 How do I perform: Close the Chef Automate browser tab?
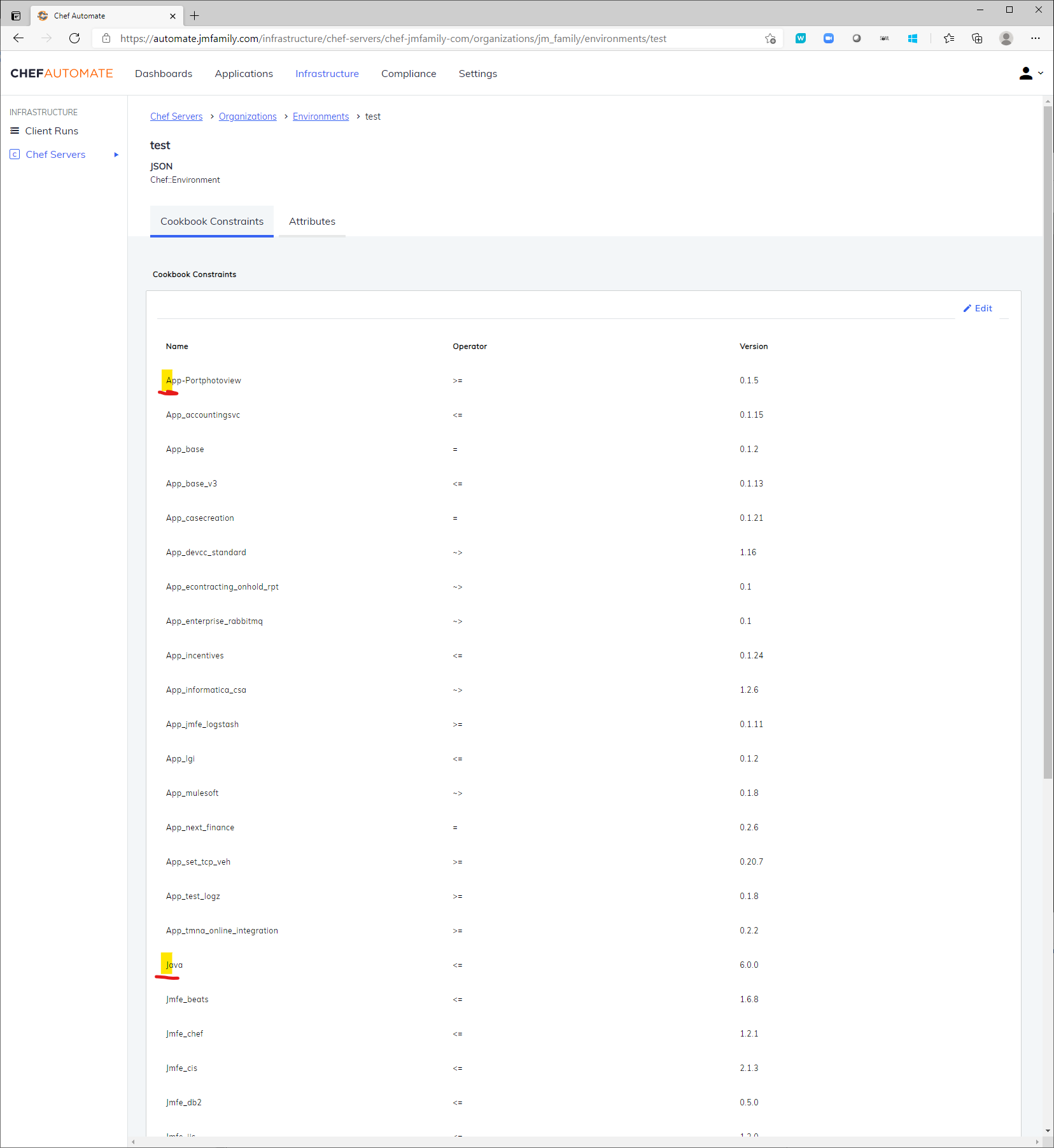pyautogui.click(x=172, y=16)
